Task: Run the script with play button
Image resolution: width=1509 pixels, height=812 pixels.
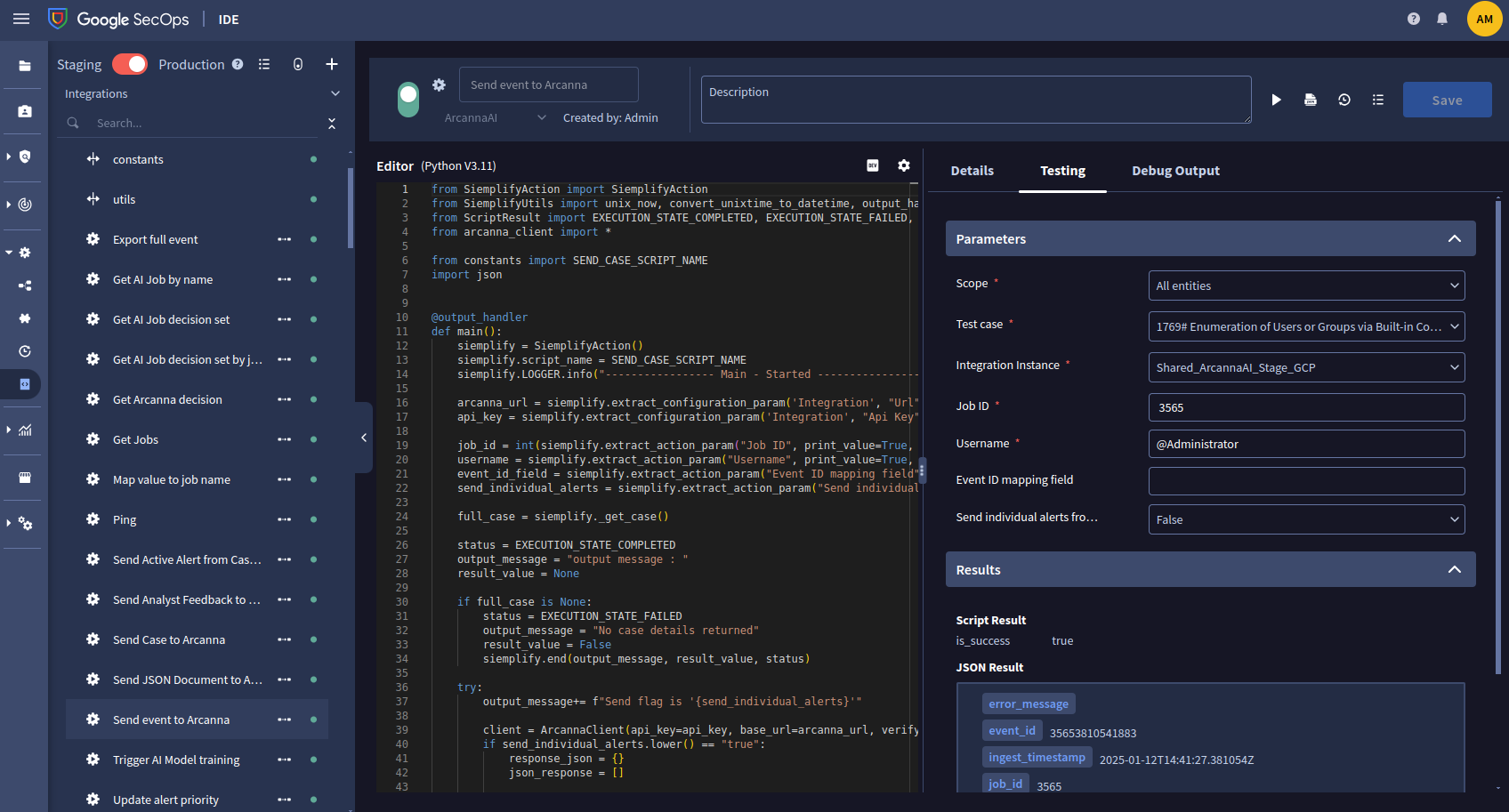Action: coord(1276,100)
